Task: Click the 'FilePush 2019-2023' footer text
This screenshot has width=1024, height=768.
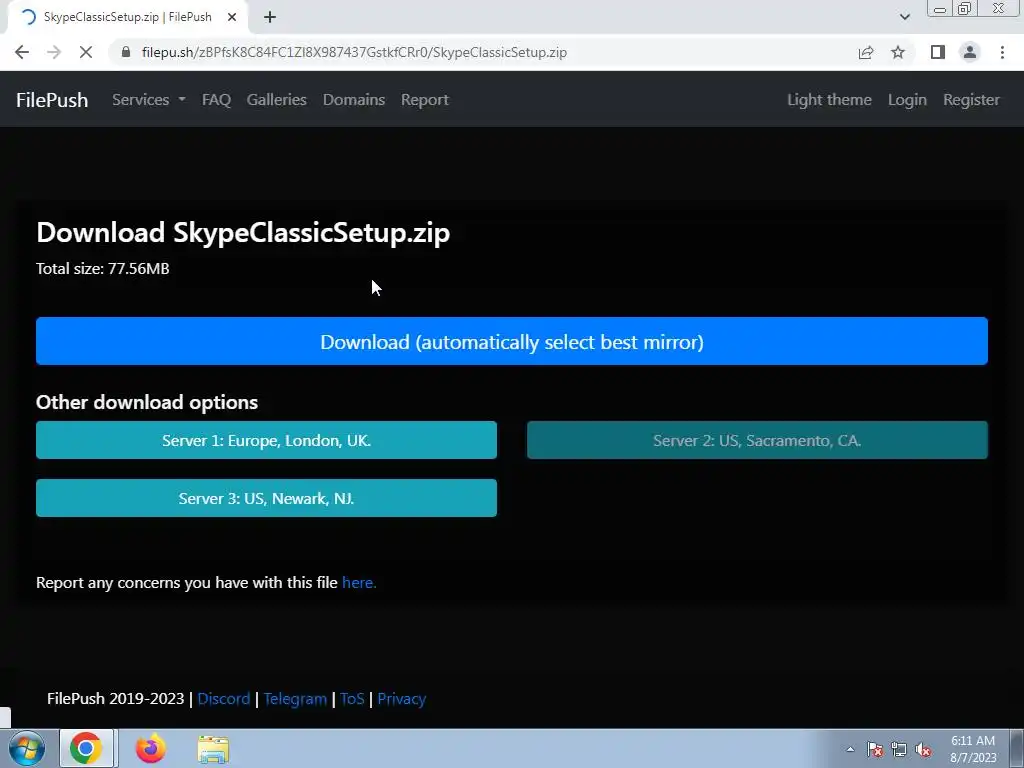Action: [x=116, y=699]
